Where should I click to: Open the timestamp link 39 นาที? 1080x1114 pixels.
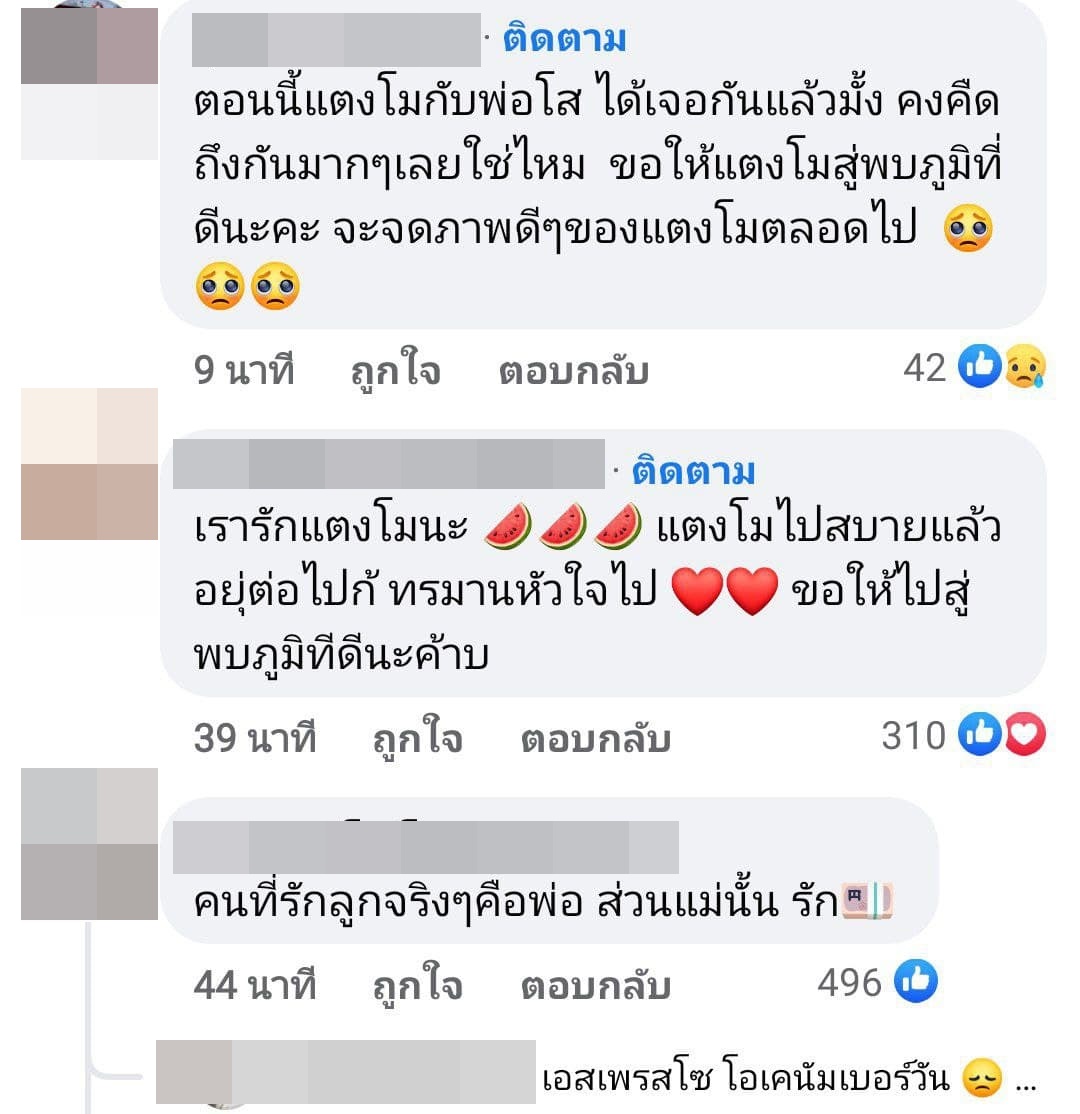coord(254,737)
